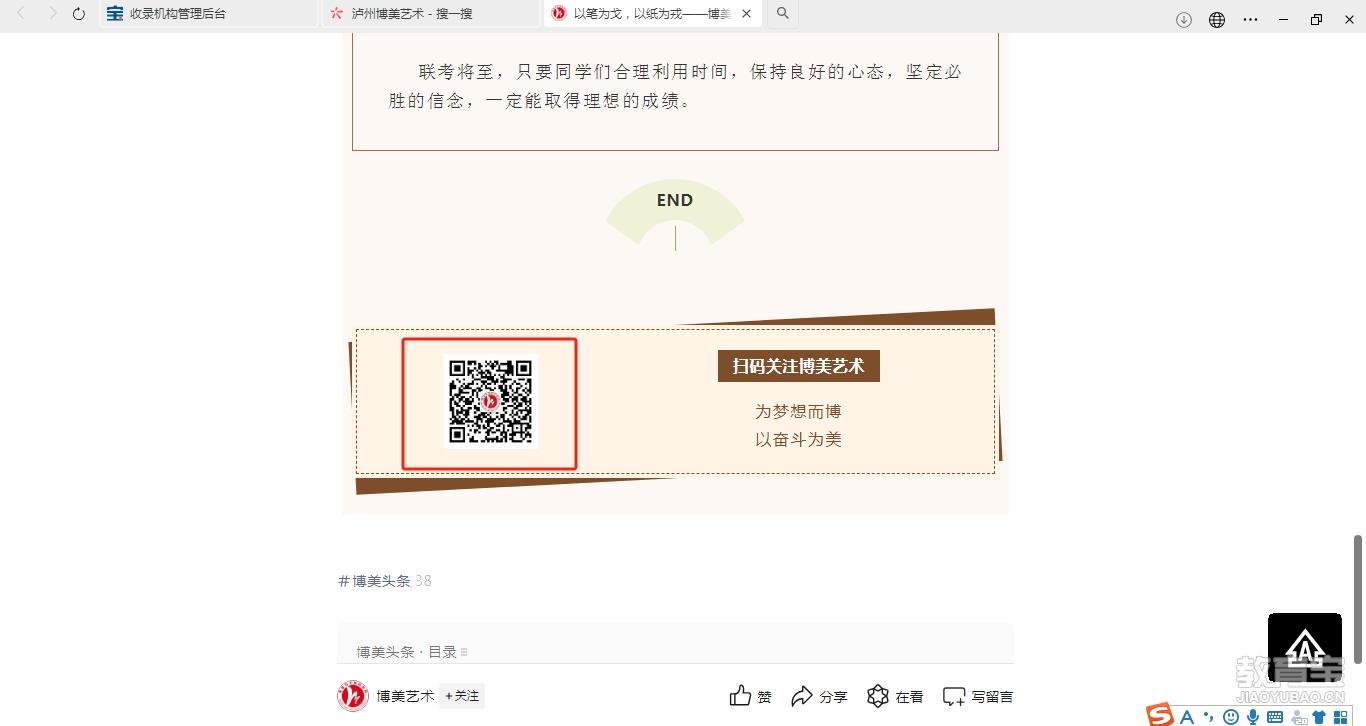Expand the 博美头条 · 目录 list
The image size is (1366, 726).
[x=412, y=652]
